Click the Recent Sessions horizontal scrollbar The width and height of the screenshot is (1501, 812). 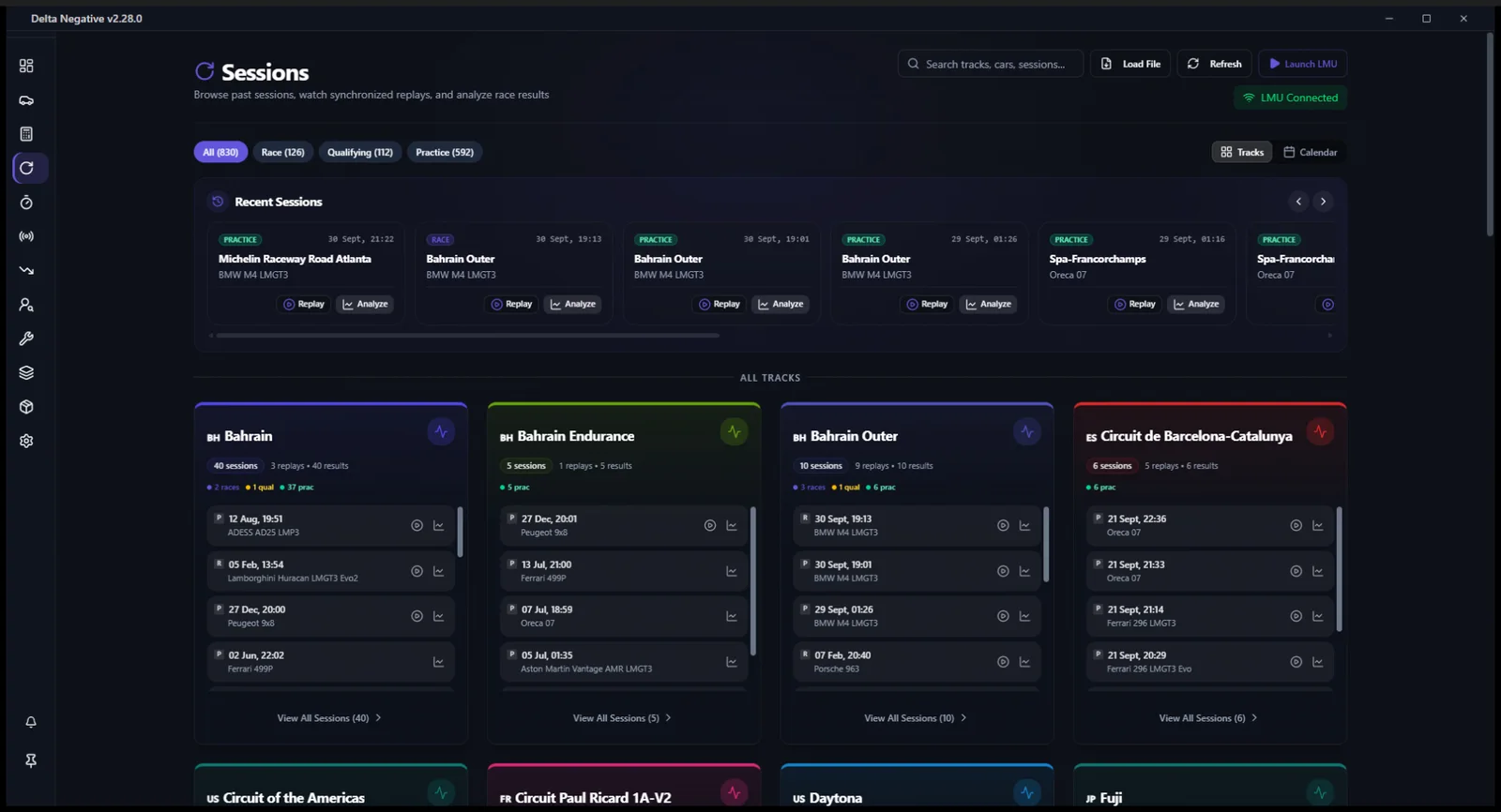pyautogui.click(x=467, y=335)
